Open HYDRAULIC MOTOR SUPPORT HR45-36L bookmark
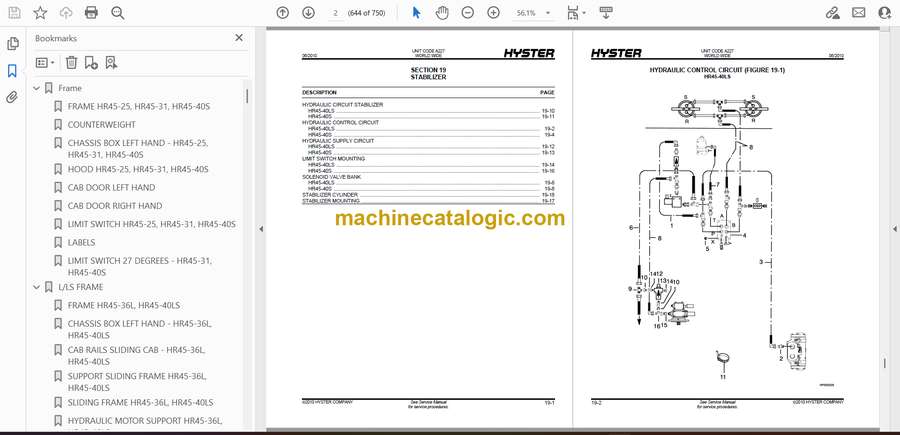The height and width of the screenshot is (435, 900). click(x=145, y=421)
